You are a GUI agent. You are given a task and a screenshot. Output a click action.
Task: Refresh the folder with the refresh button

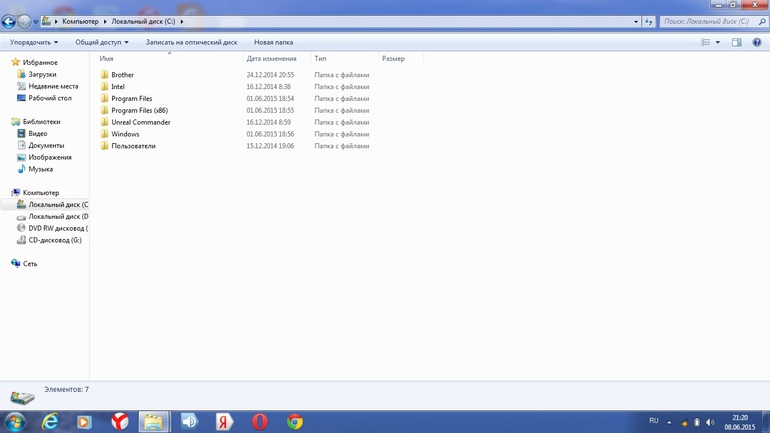(649, 22)
